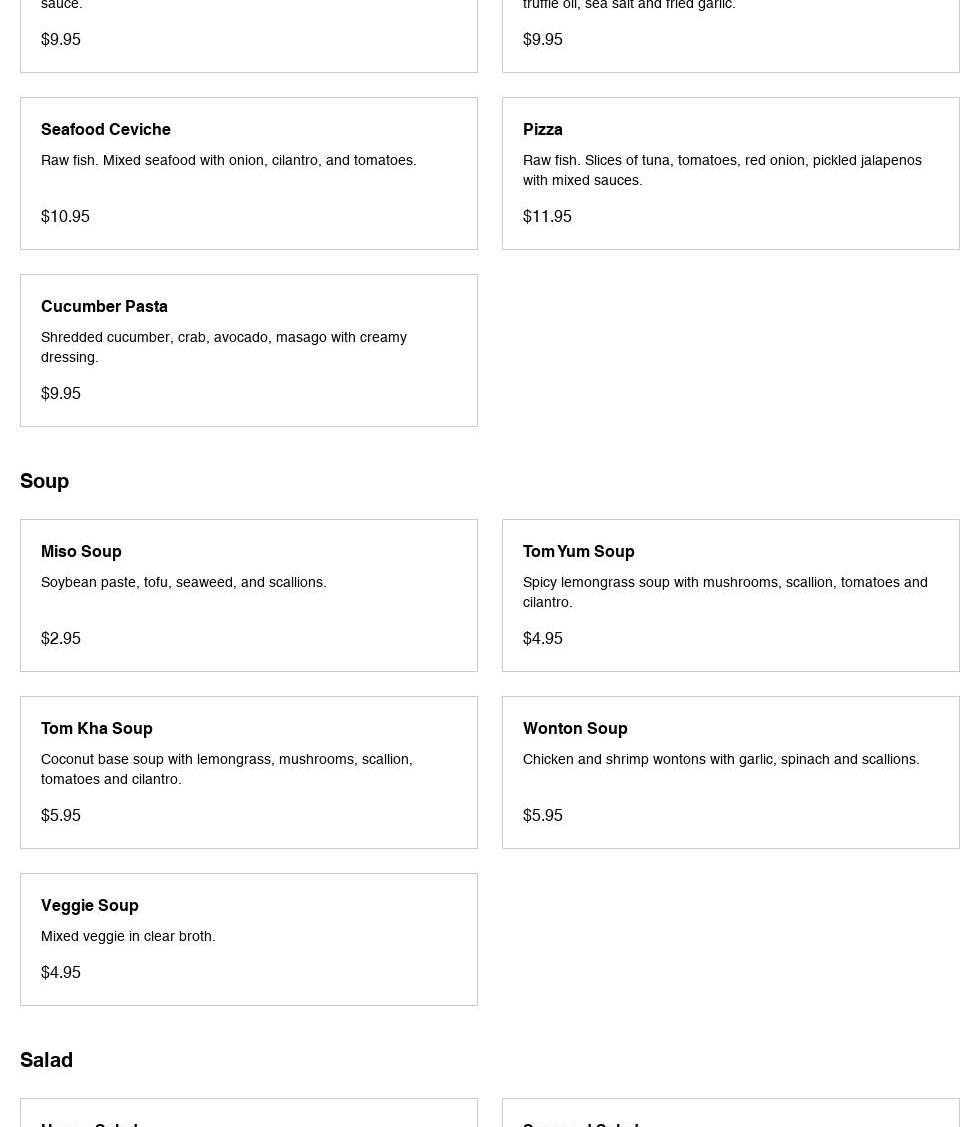Click the Tom Kha Soup $5.95 price

tap(61, 816)
